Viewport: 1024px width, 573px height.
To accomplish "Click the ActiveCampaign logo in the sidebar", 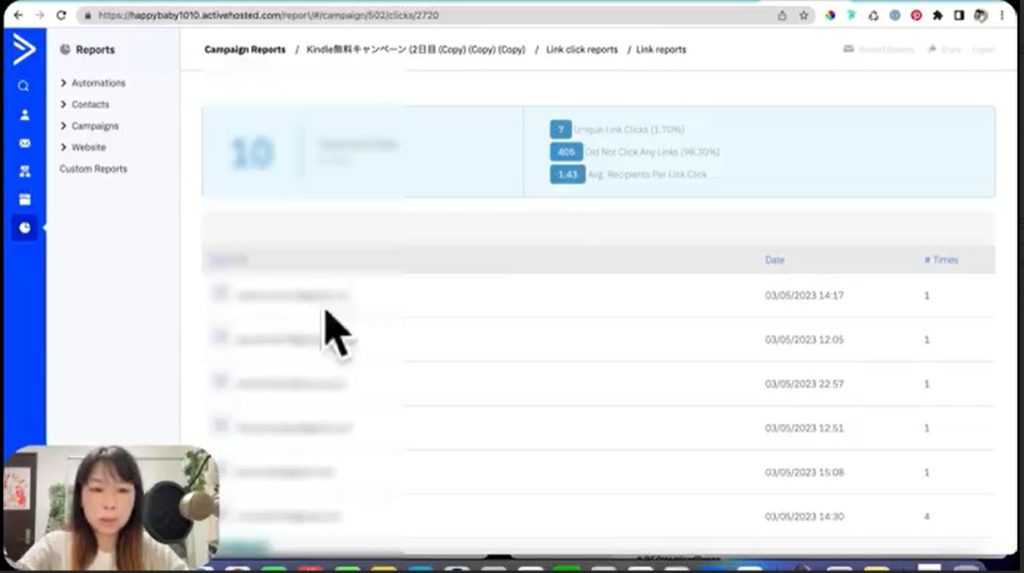I will click(x=23, y=49).
